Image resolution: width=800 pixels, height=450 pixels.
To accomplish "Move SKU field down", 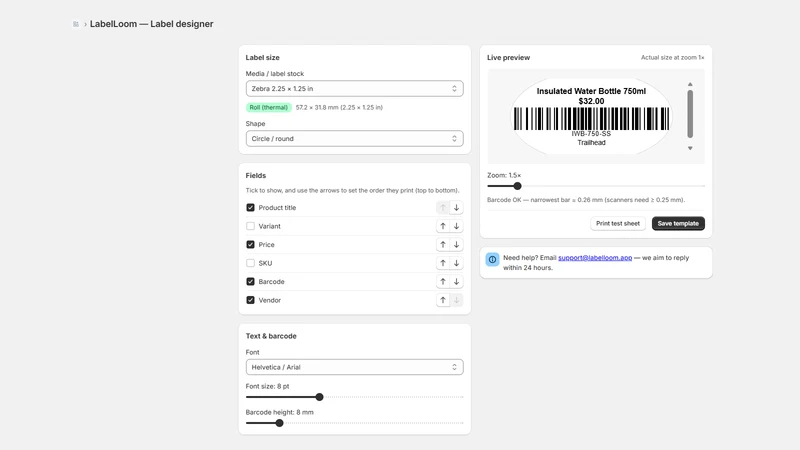I will point(456,263).
